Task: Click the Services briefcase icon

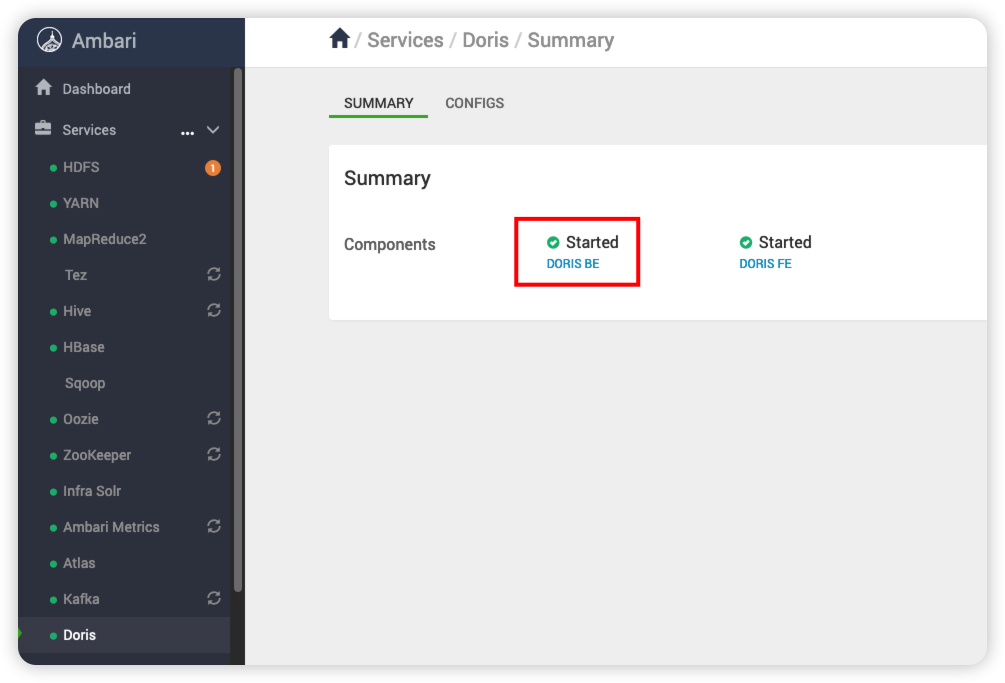Action: (43, 128)
